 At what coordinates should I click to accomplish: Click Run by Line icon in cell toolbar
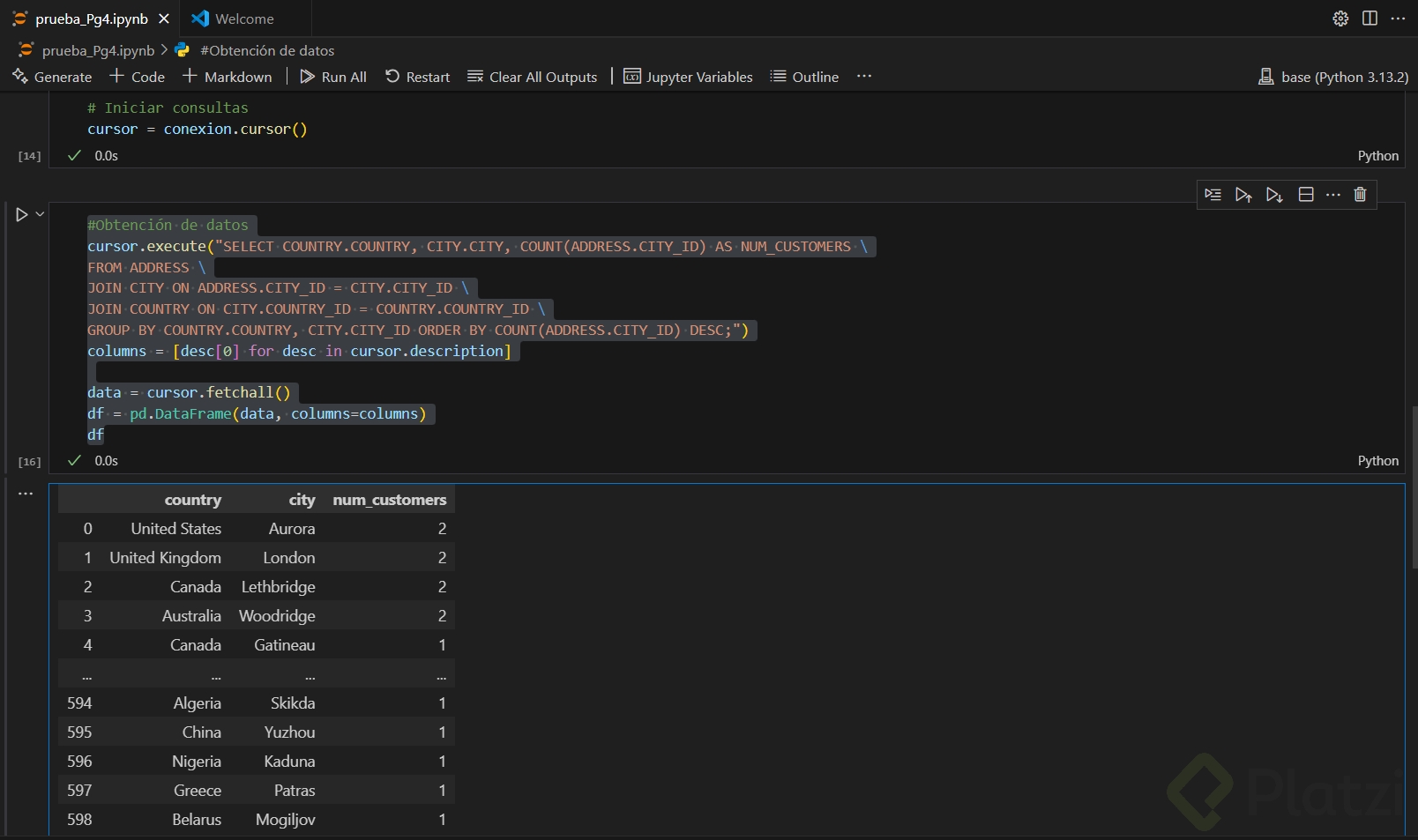tap(1213, 195)
